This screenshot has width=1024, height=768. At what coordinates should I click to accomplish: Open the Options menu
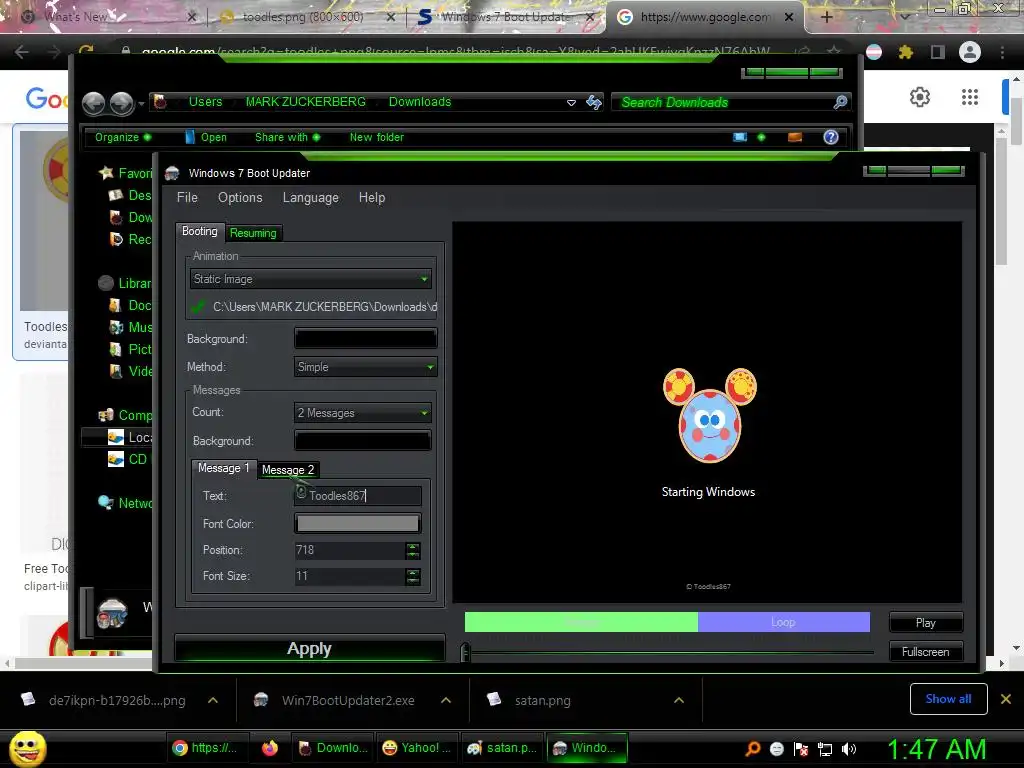click(x=240, y=197)
